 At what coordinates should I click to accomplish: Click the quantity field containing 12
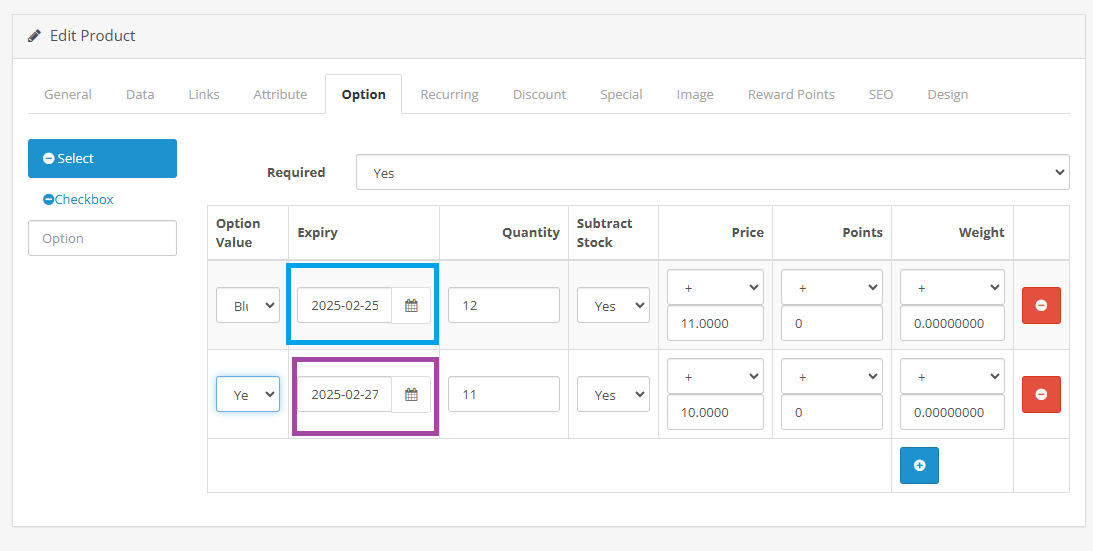[x=503, y=305]
